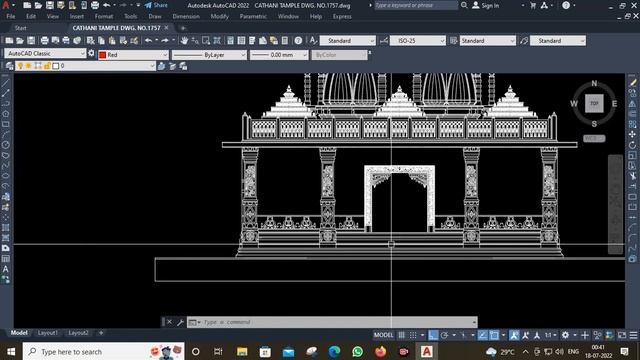Toggle layer 0 on/off lightbulb
This screenshot has height=360, width=640.
(x=20, y=66)
